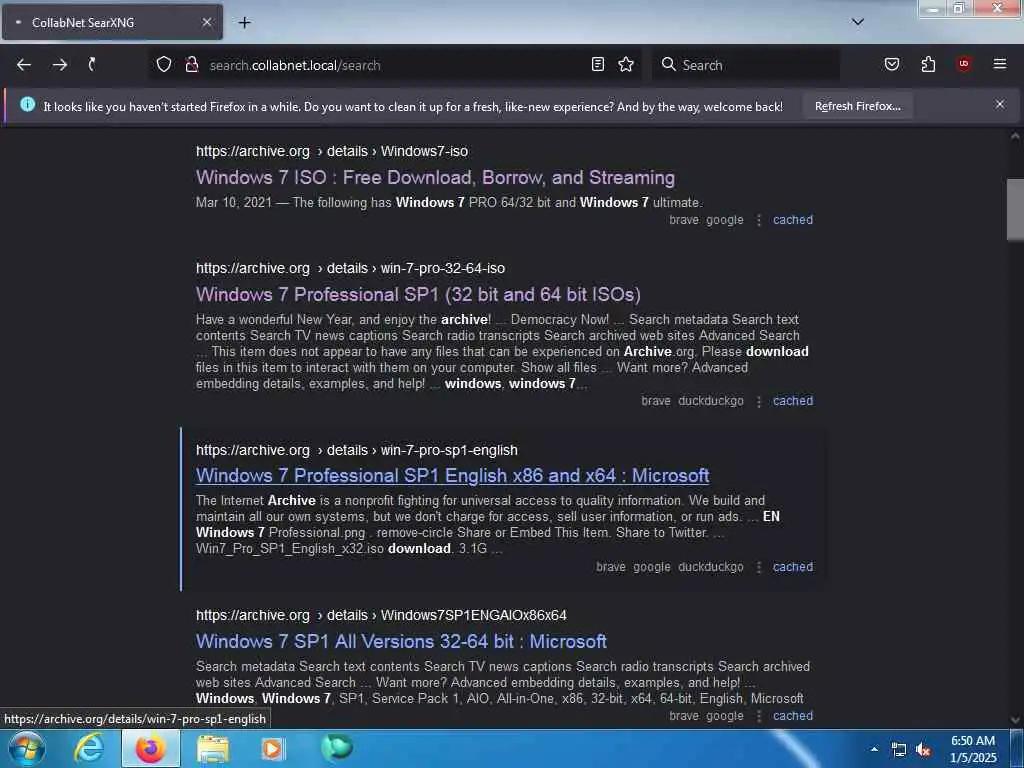Show hidden tray icons arrow
This screenshot has width=1024, height=768.
pos(874,749)
